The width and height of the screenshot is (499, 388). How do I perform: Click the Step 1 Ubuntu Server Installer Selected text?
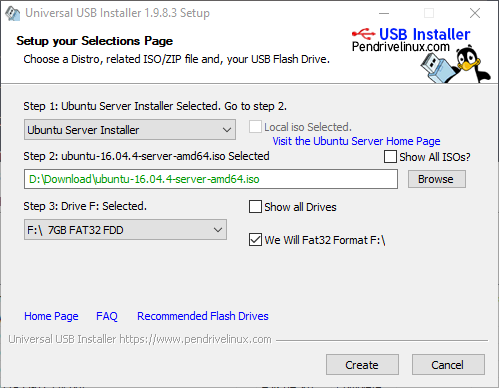pos(155,106)
